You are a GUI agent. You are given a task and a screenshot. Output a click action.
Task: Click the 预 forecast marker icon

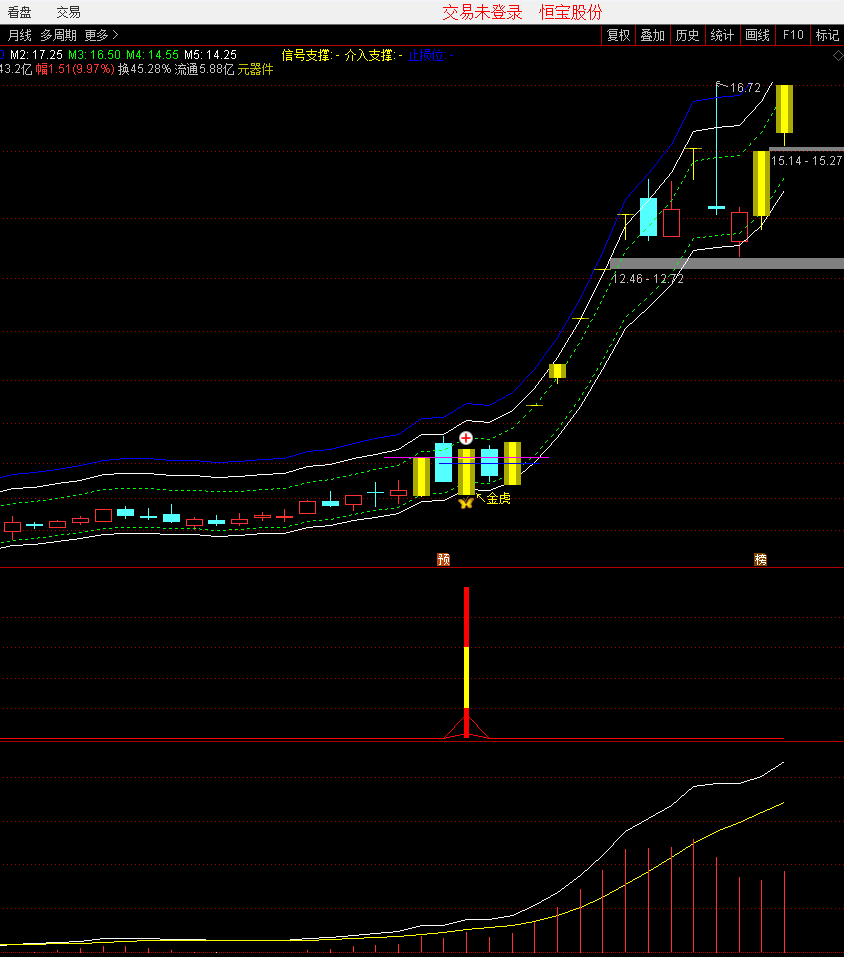click(x=443, y=559)
